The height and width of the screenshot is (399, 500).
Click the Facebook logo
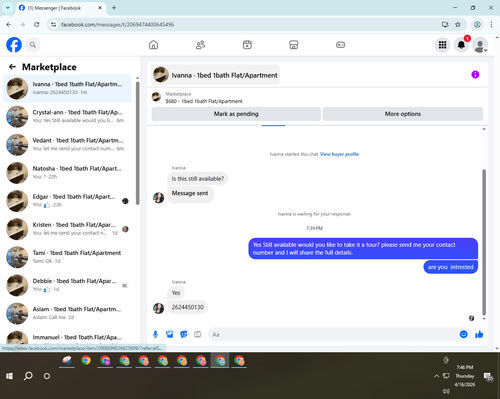tap(14, 45)
